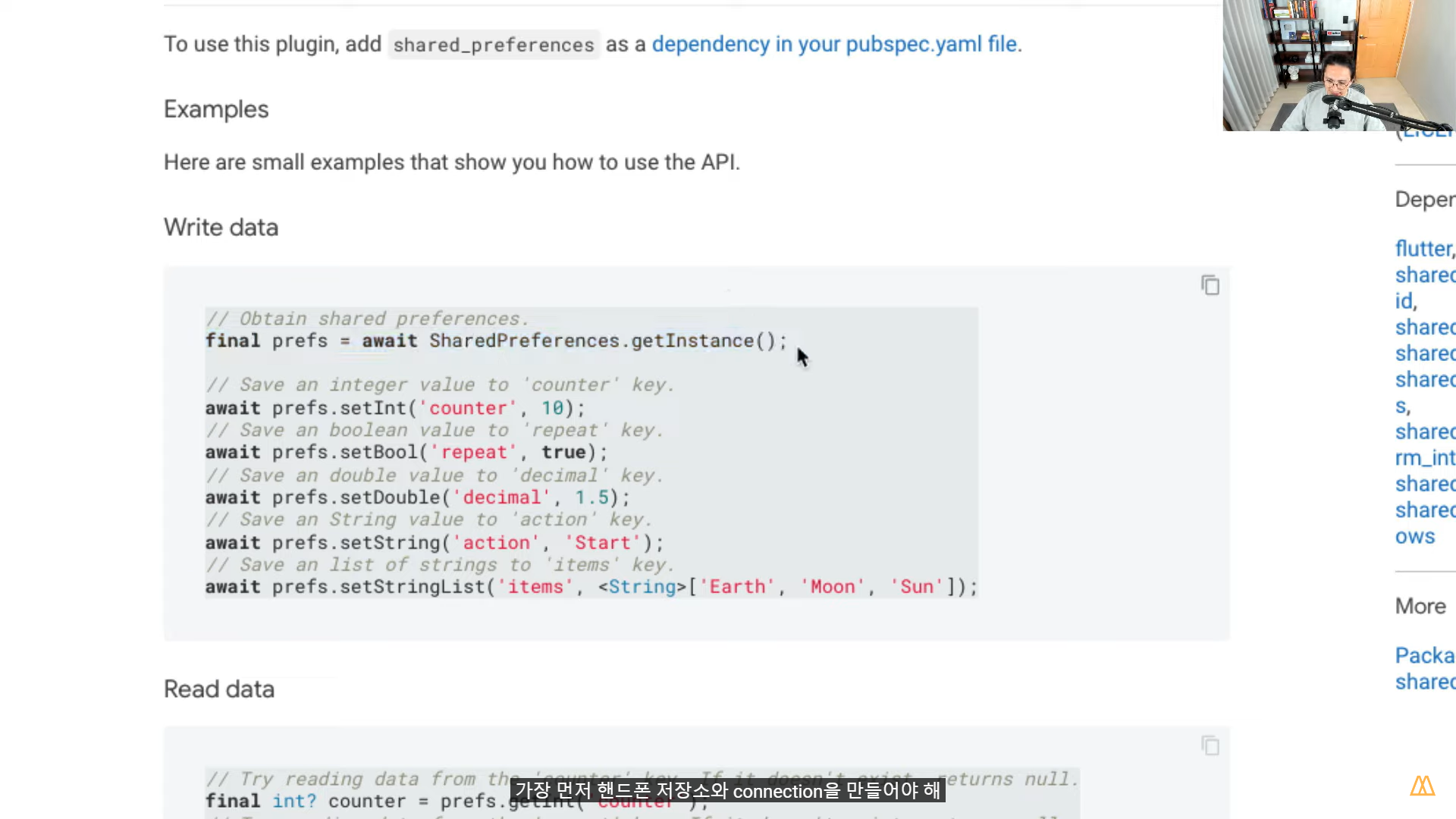
Task: Click the shared_preferences inline code chip
Action: click(494, 45)
